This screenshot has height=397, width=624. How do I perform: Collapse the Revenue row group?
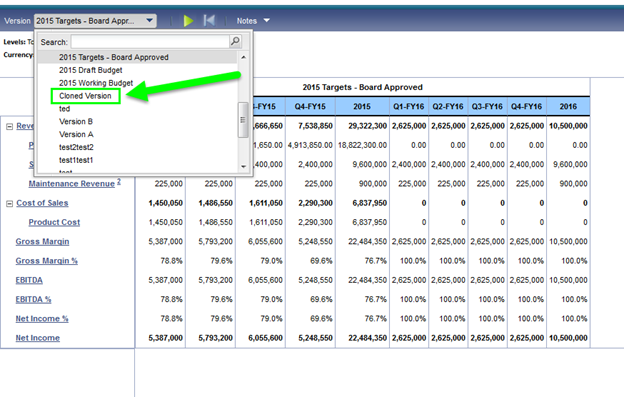(x=10, y=126)
